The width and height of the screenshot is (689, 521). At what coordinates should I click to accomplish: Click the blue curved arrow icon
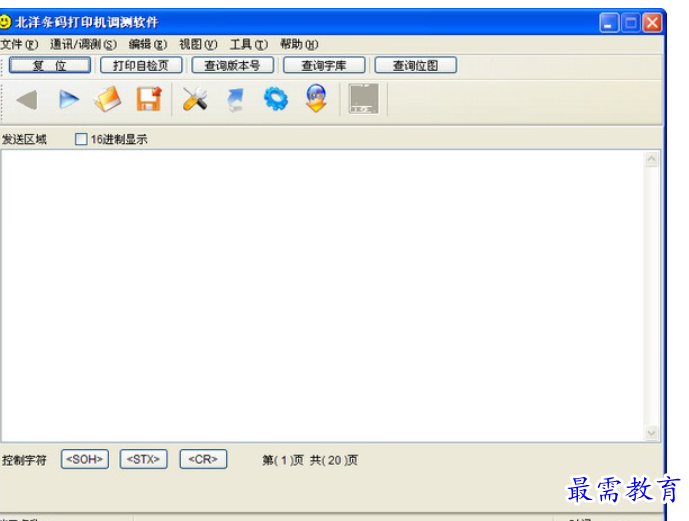(x=236, y=99)
